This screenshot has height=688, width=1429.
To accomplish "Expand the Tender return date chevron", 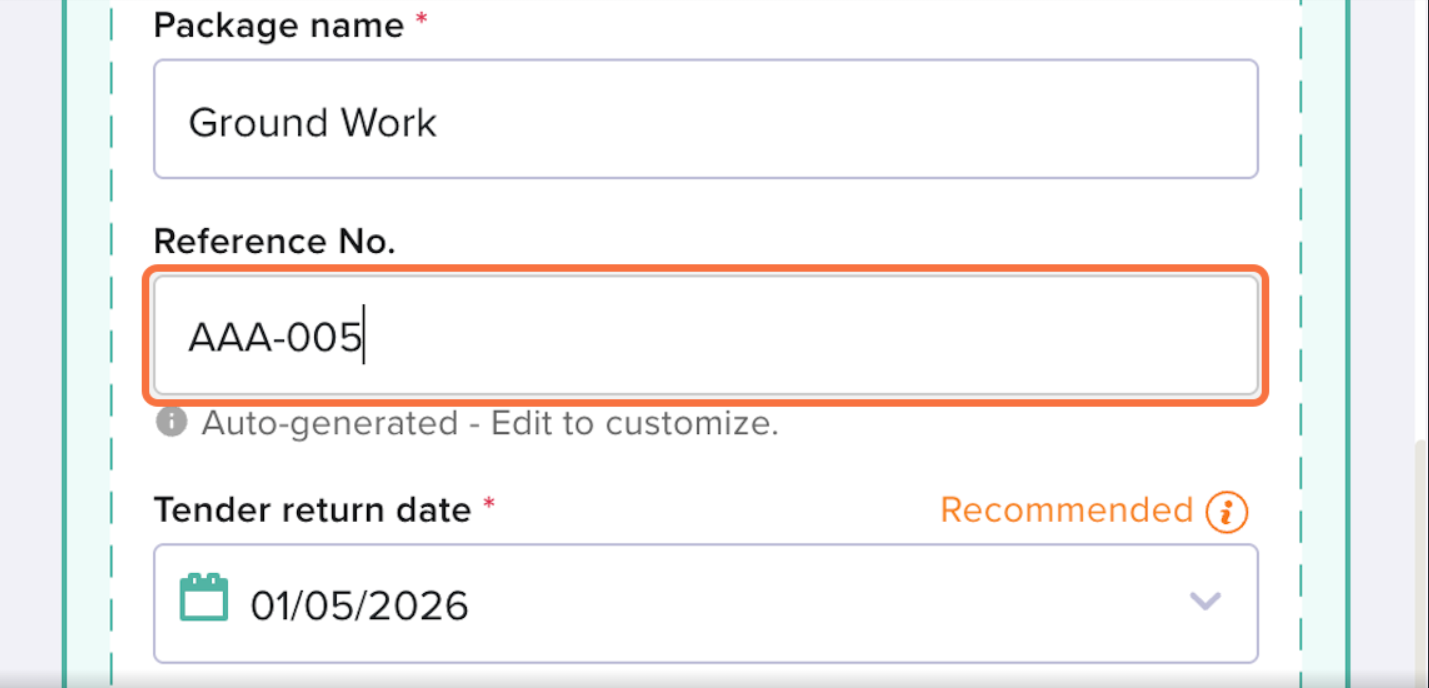I will click(x=1205, y=601).
